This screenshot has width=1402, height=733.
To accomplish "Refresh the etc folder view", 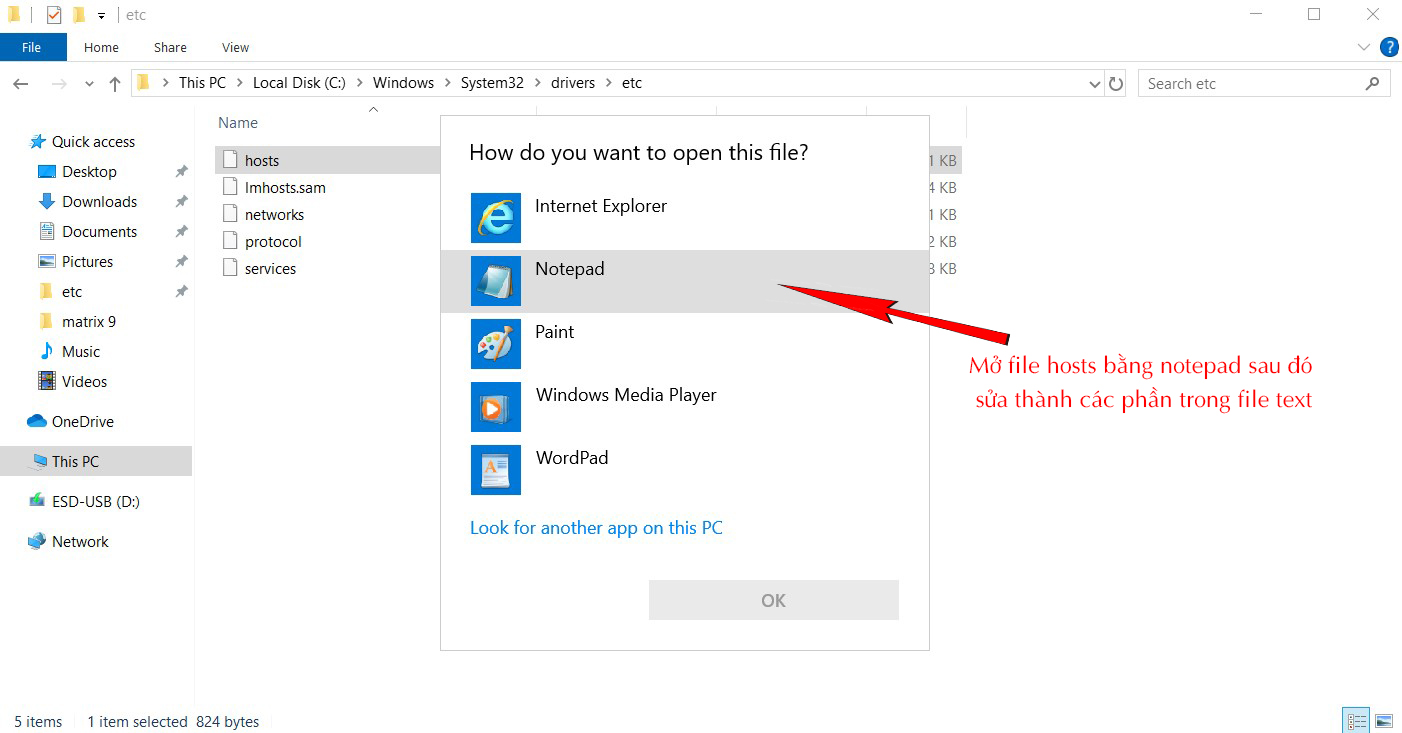I will point(1117,84).
